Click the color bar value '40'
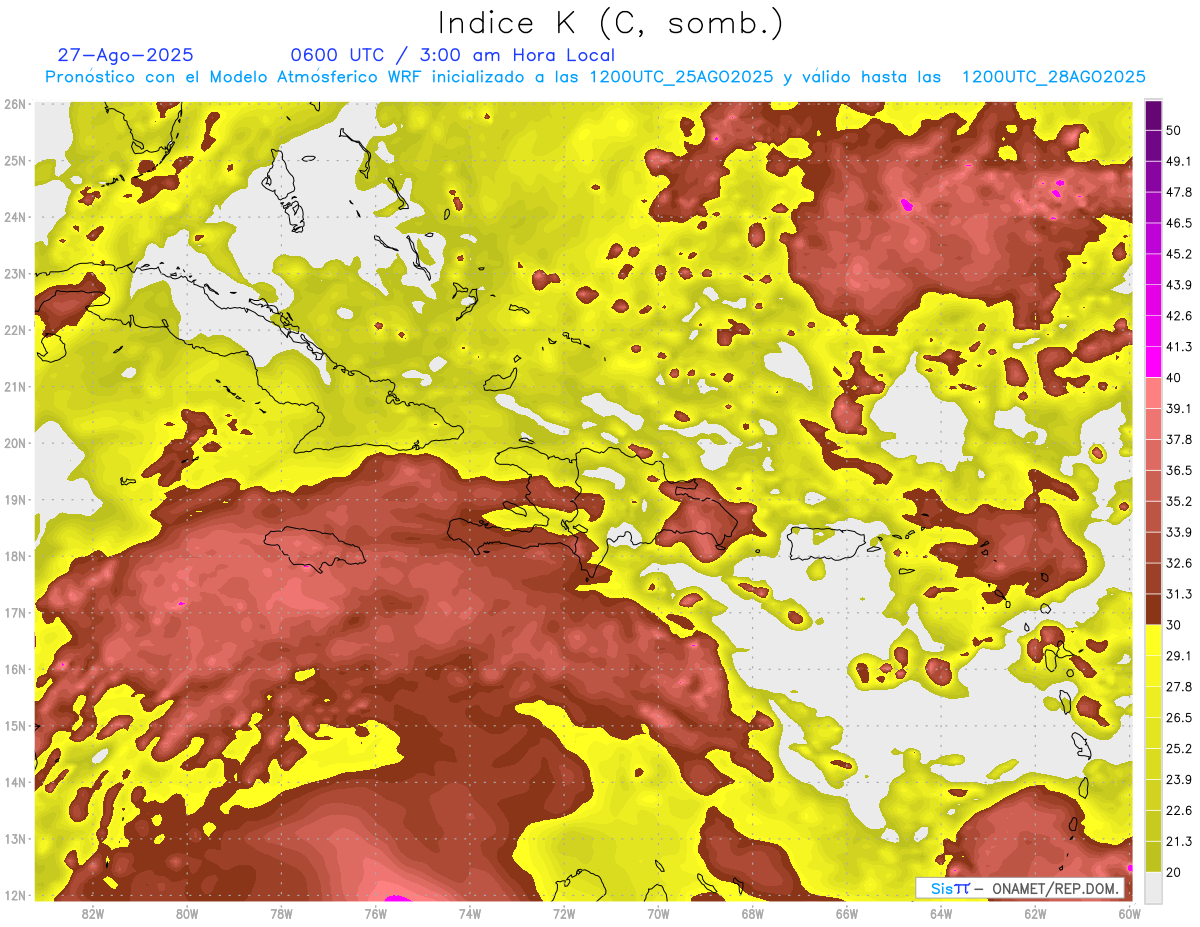Image resolution: width=1200 pixels, height=927 pixels. (1174, 377)
